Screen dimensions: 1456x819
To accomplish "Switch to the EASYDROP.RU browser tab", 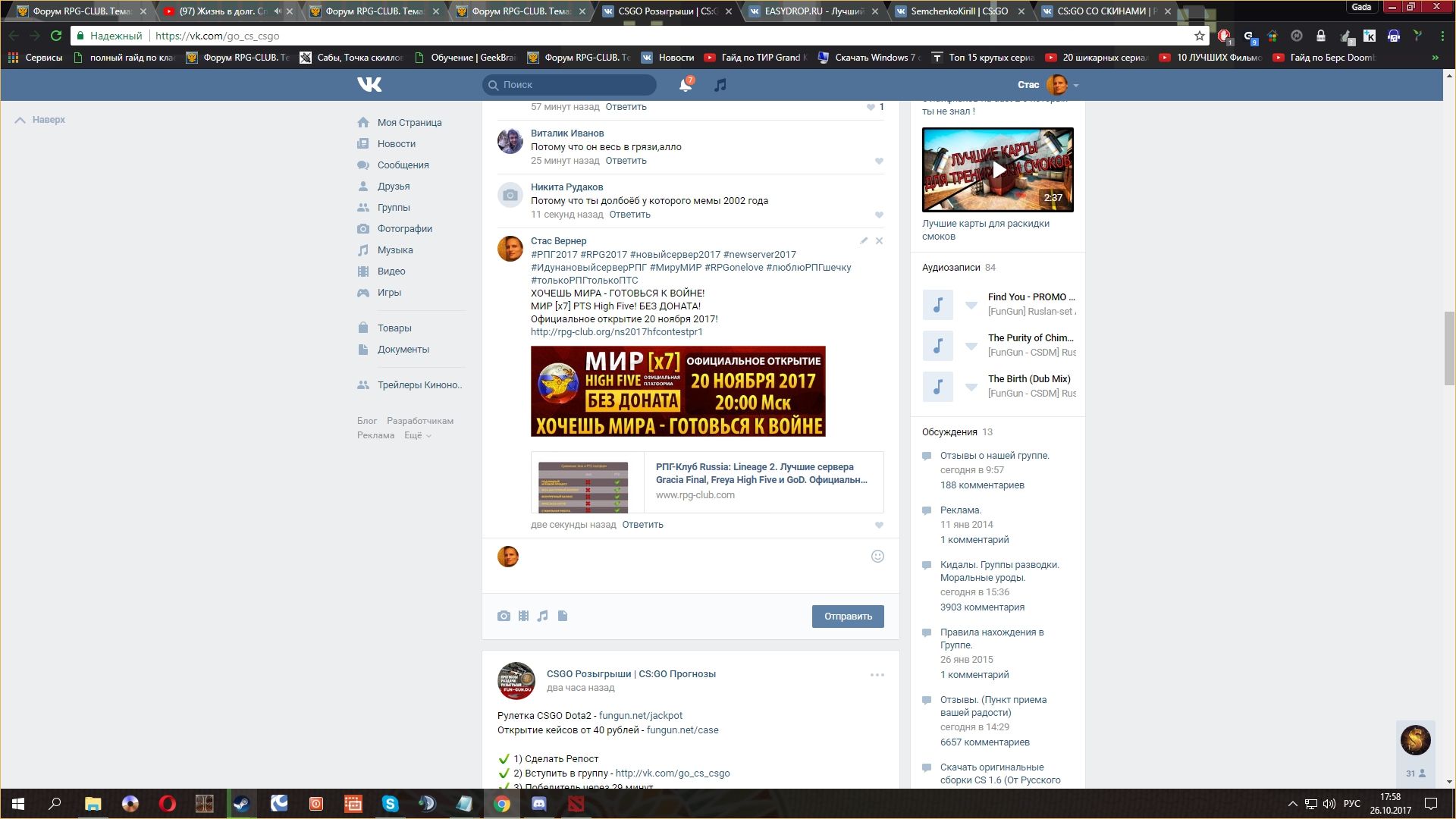I will (x=811, y=11).
